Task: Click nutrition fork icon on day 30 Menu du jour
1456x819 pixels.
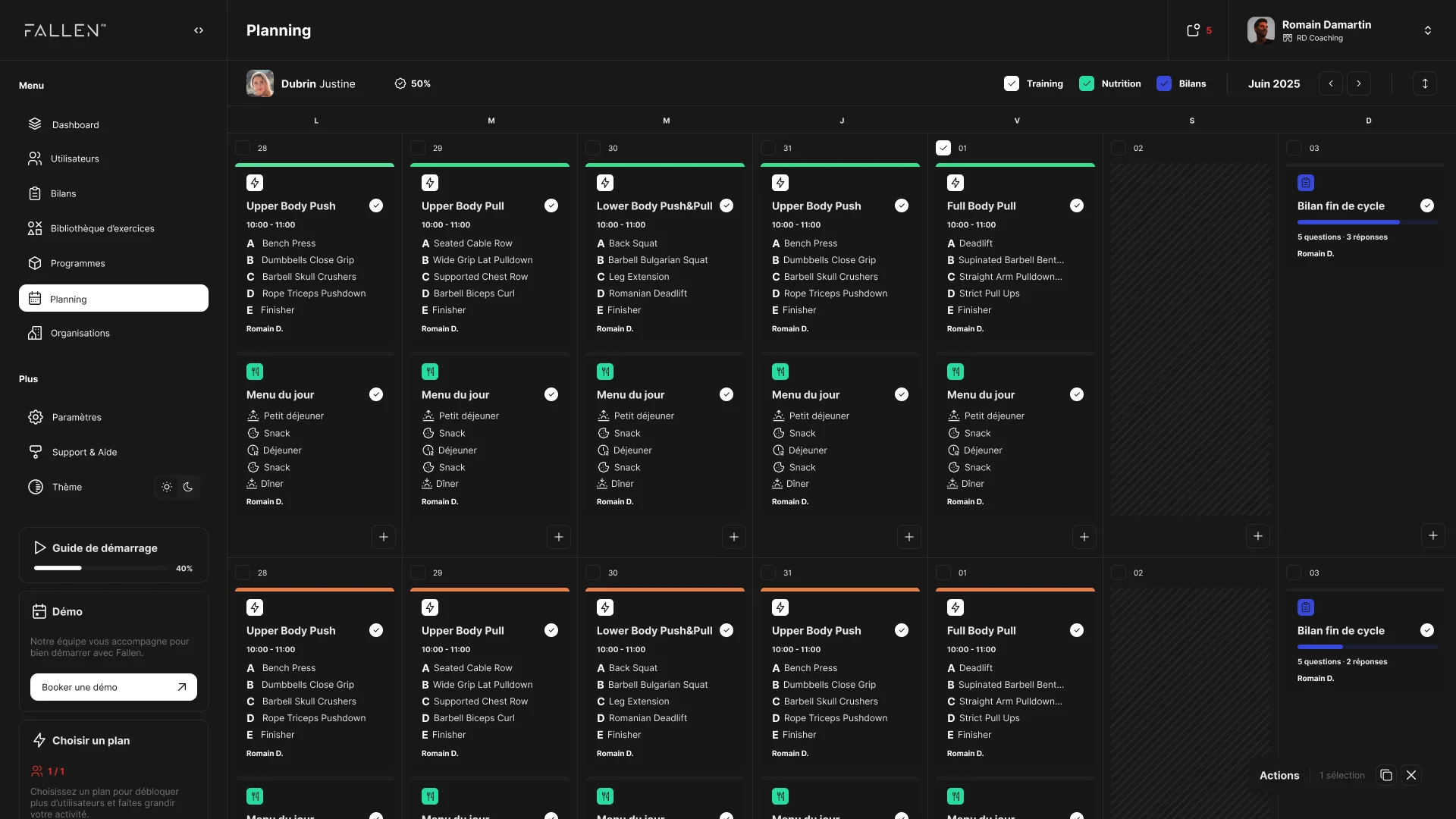Action: coord(605,372)
